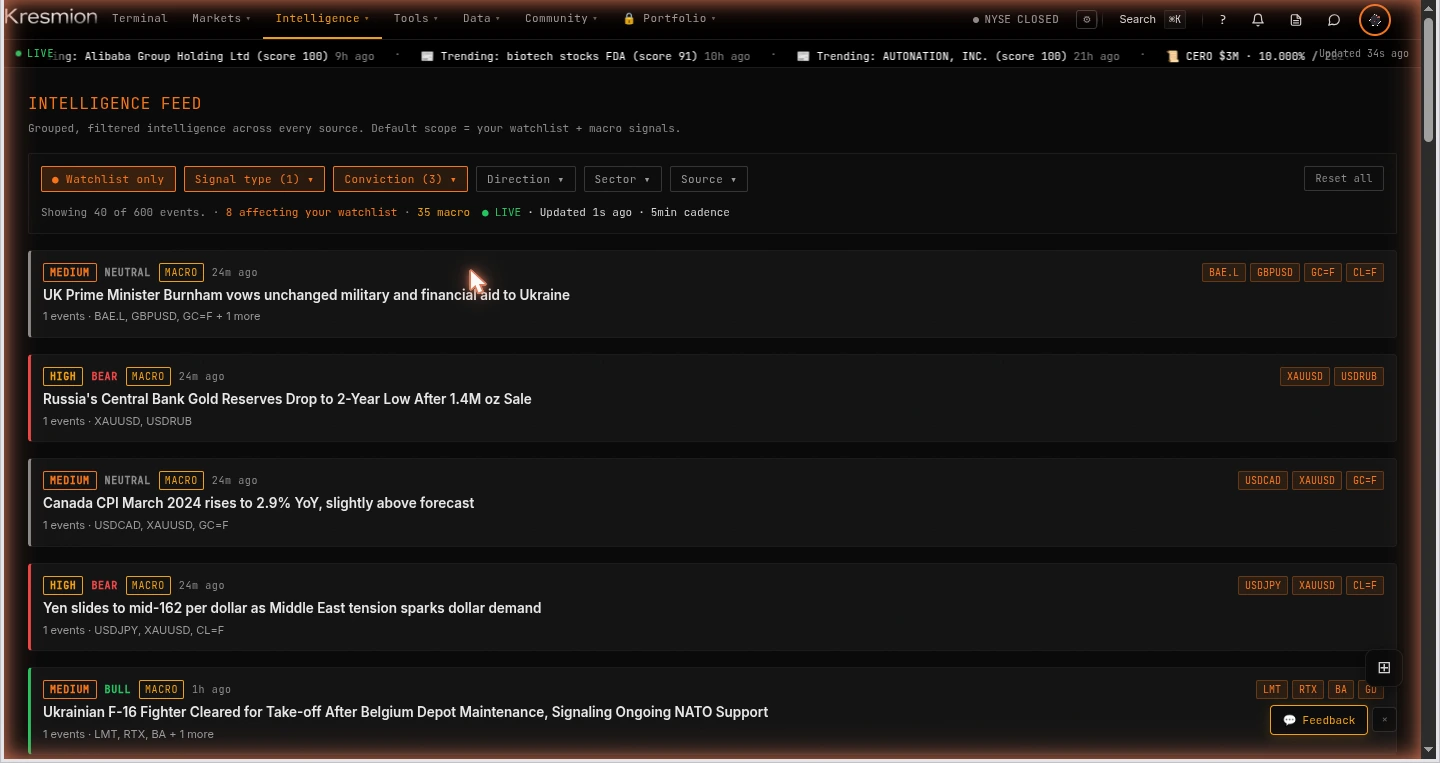This screenshot has width=1440, height=763.
Task: Click the XAUUSD tag on the Russia gold card
Action: pyautogui.click(x=1305, y=376)
